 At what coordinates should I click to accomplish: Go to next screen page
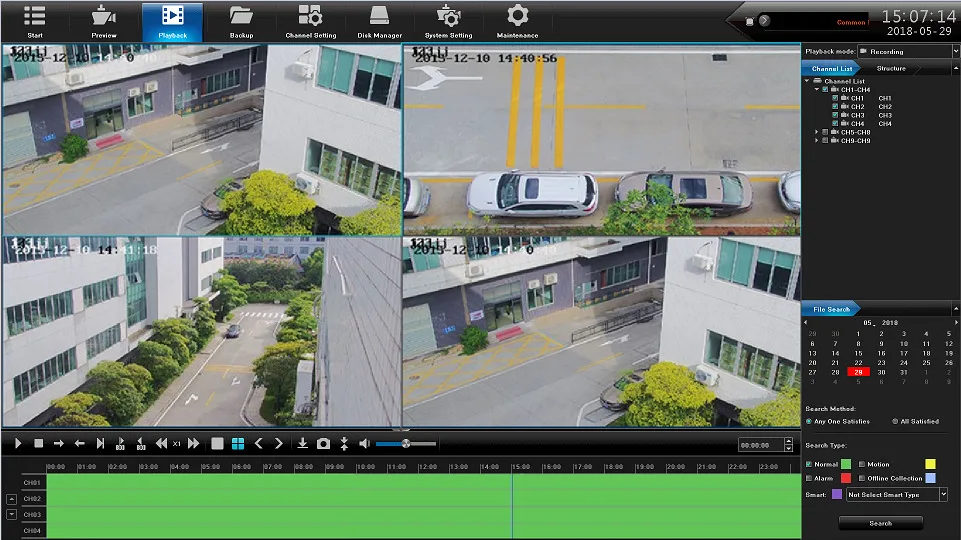pos(278,443)
